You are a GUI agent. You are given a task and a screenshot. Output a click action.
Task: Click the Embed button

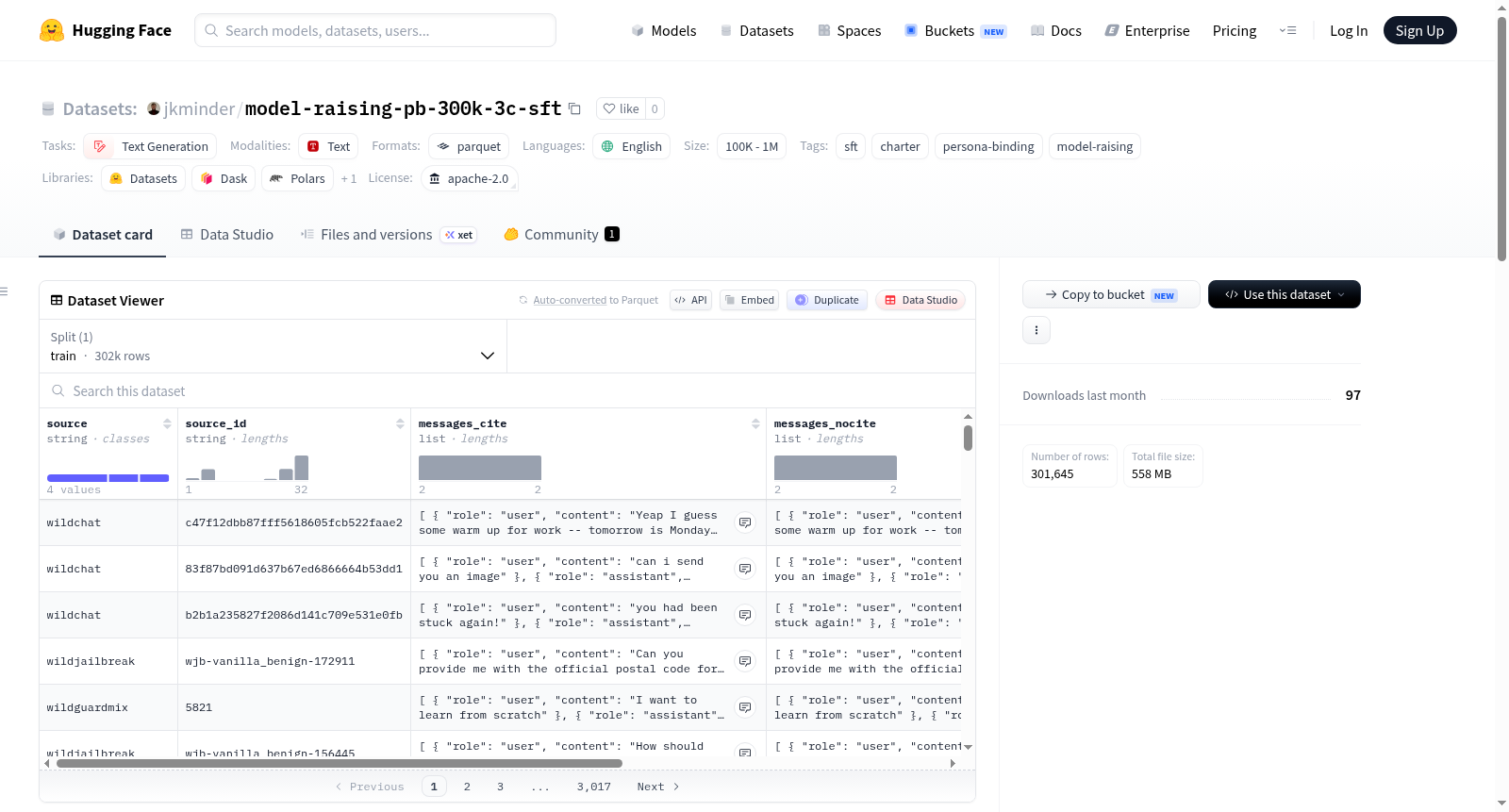[x=749, y=300]
